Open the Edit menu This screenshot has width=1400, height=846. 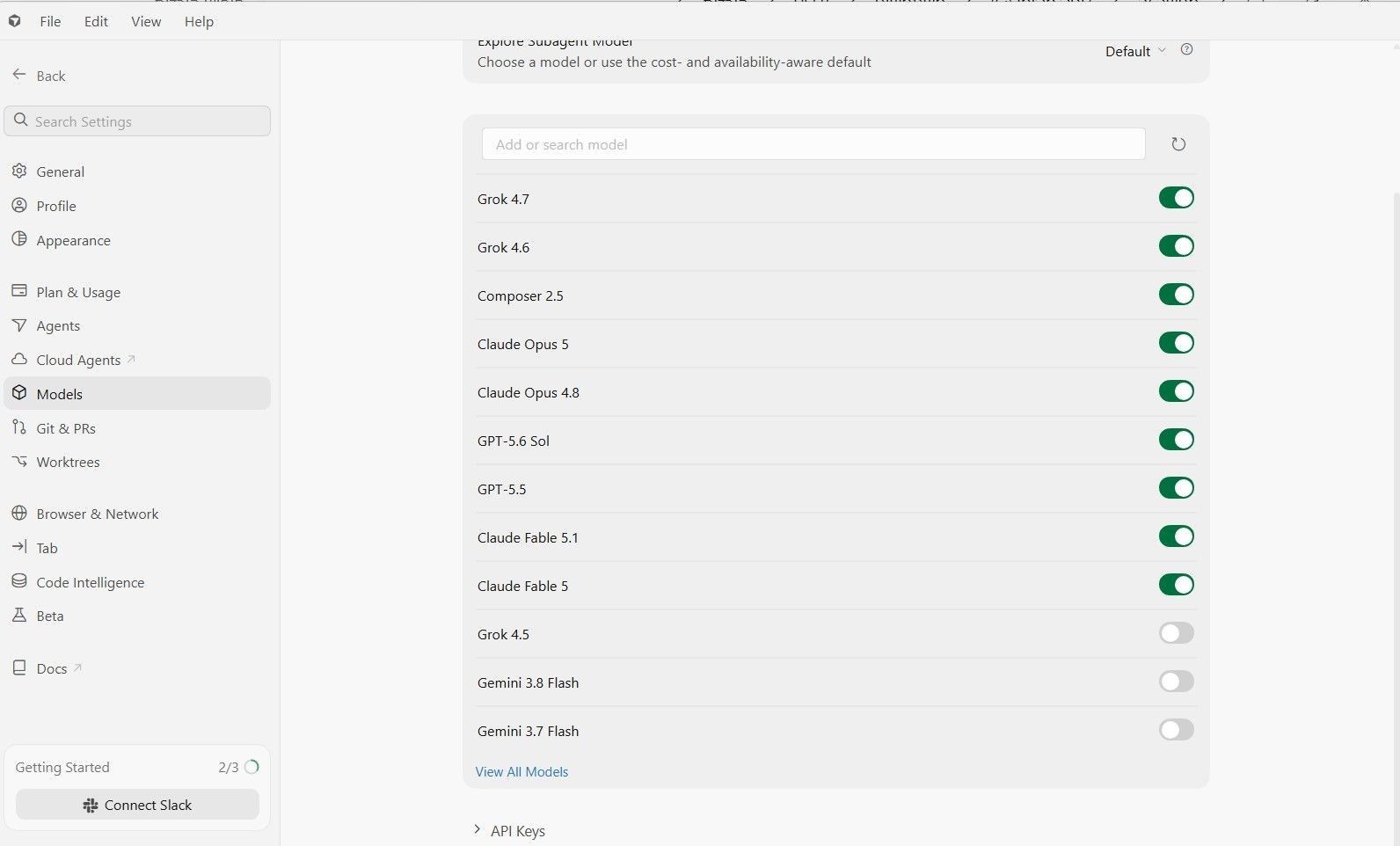(x=96, y=21)
